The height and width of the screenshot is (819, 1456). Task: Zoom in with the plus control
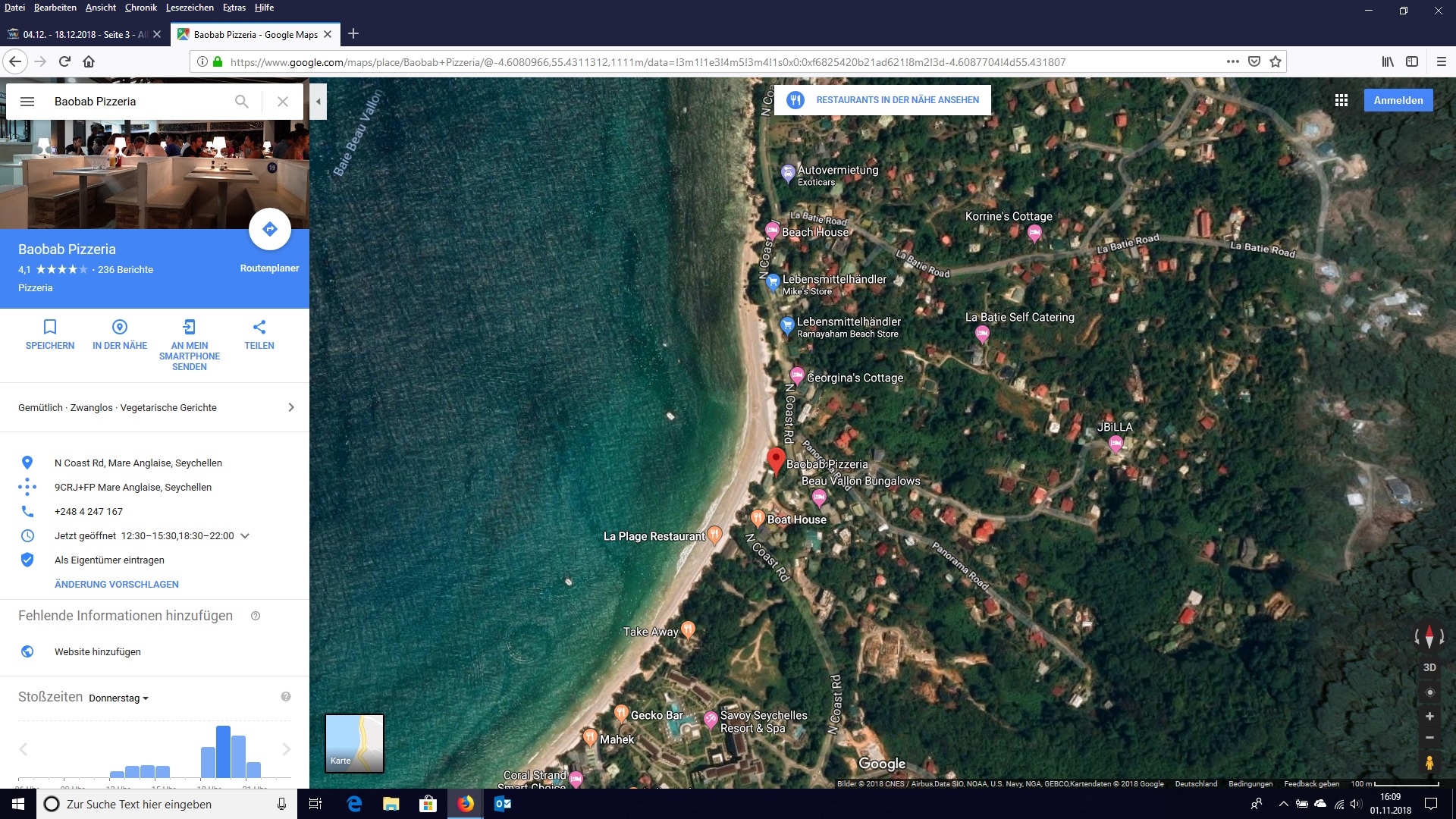pyautogui.click(x=1429, y=716)
